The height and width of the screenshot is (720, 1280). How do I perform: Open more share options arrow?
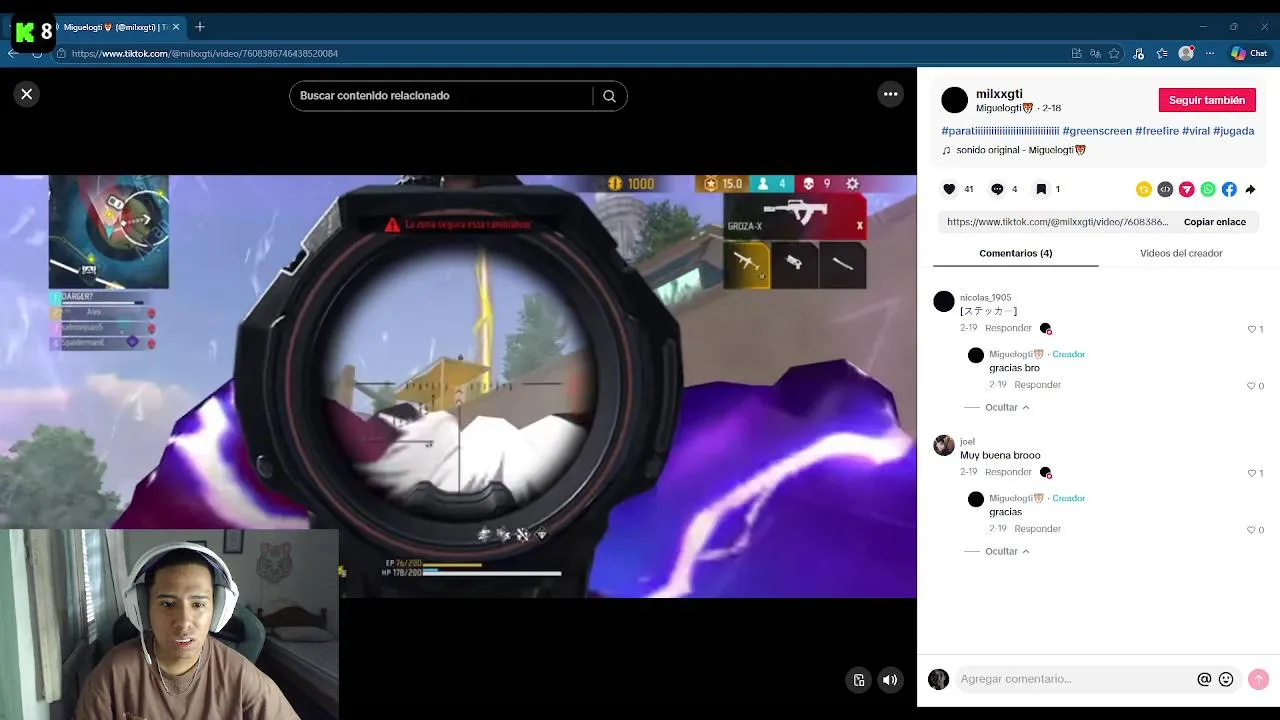click(x=1250, y=189)
